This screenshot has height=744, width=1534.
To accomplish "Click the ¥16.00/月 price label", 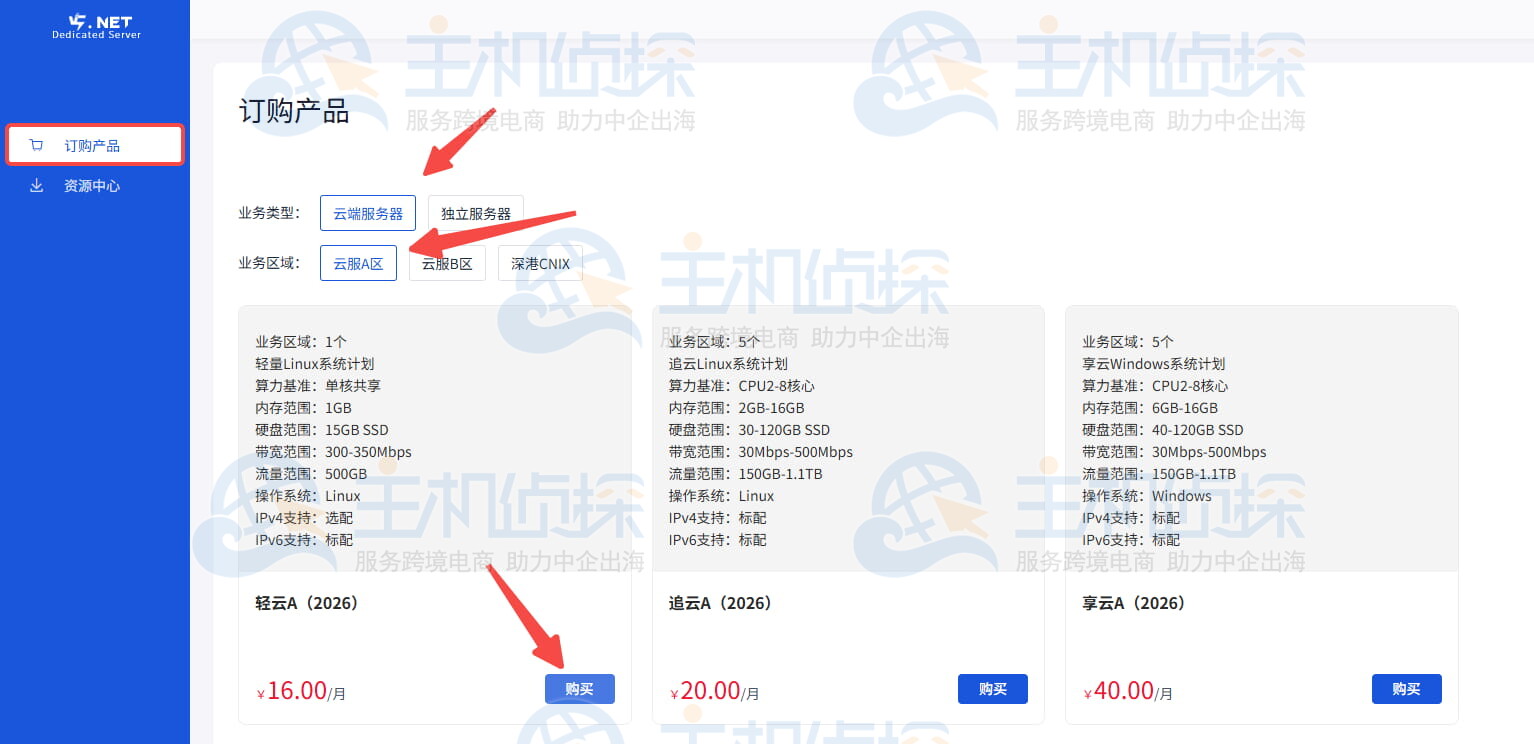I will [301, 691].
